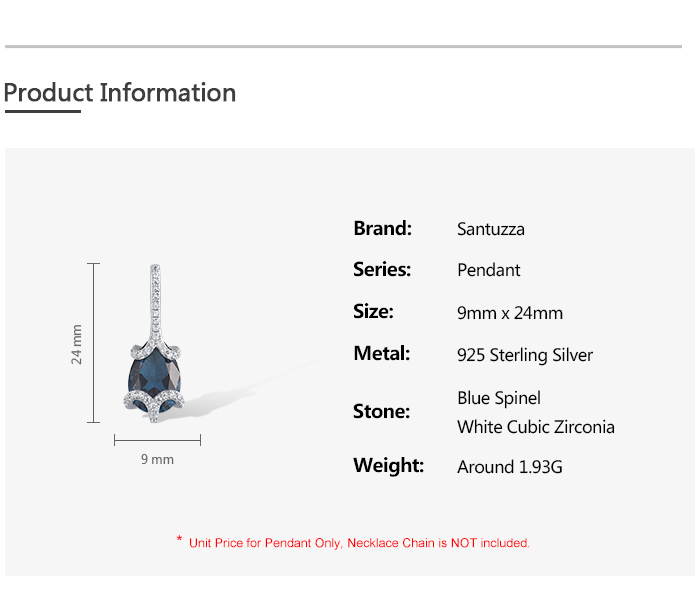Image resolution: width=700 pixels, height=615 pixels.
Task: Click the Series: label
Action: point(382,270)
